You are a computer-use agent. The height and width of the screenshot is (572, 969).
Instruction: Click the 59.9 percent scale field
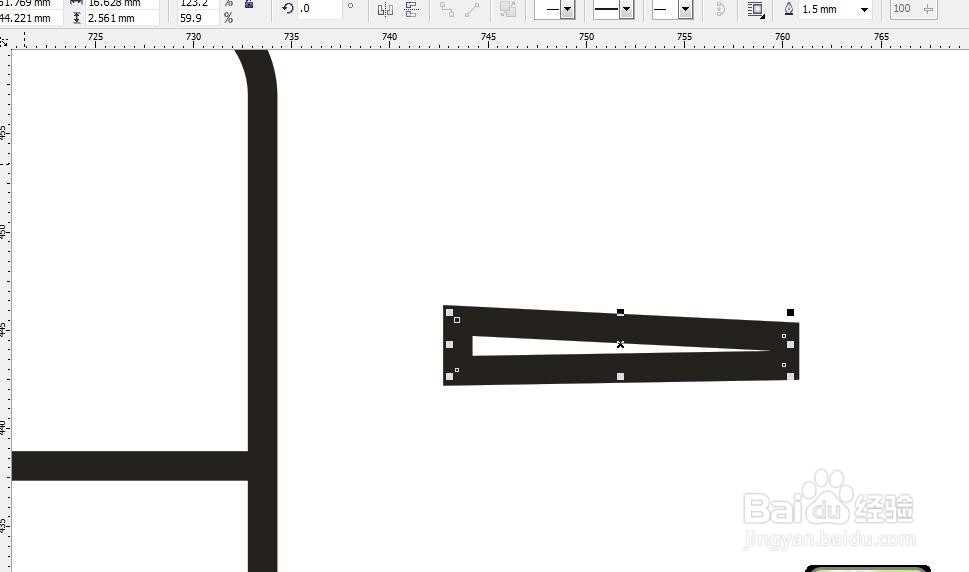pyautogui.click(x=198, y=19)
